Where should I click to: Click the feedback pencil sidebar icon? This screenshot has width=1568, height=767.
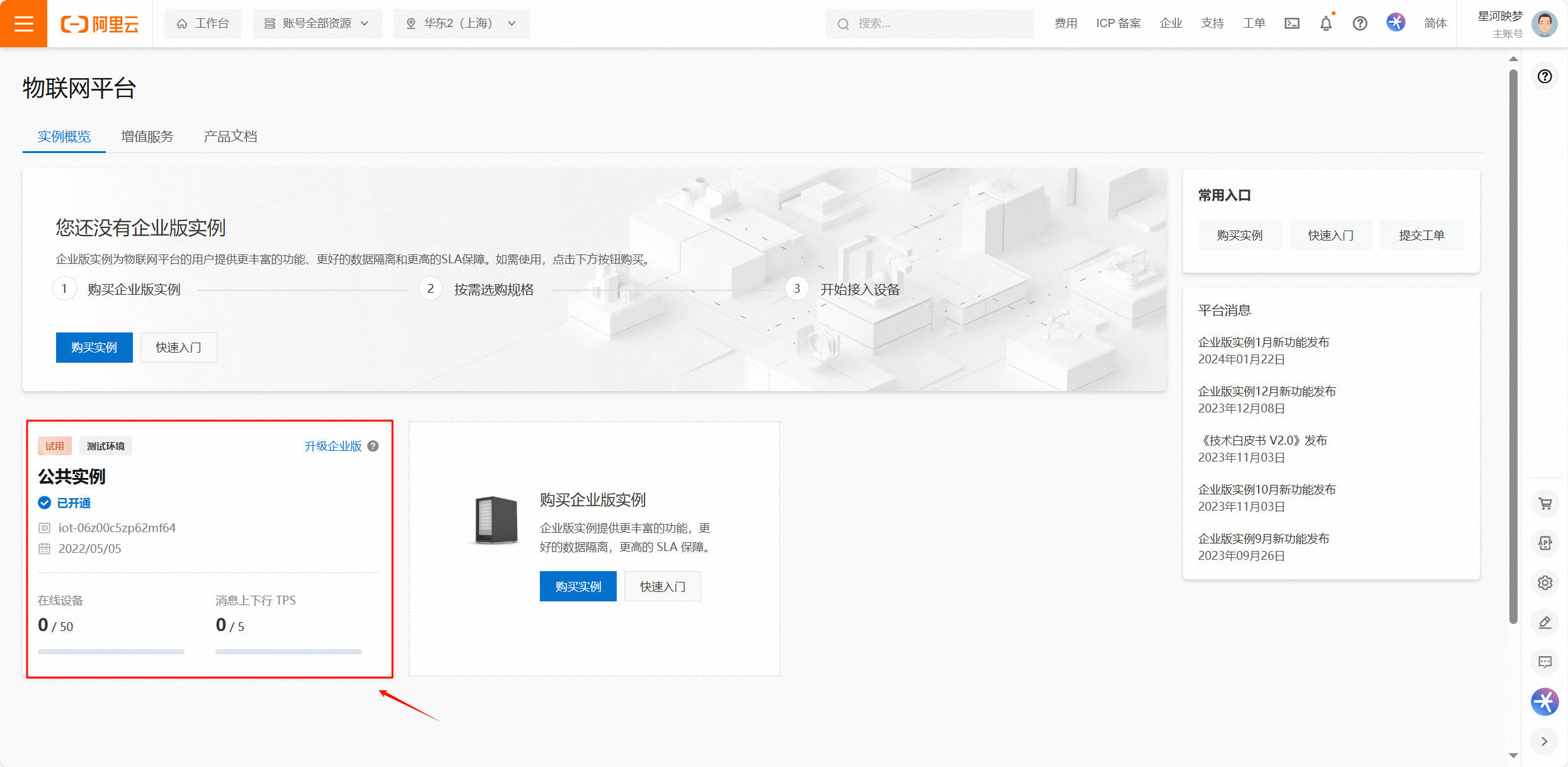[1545, 623]
